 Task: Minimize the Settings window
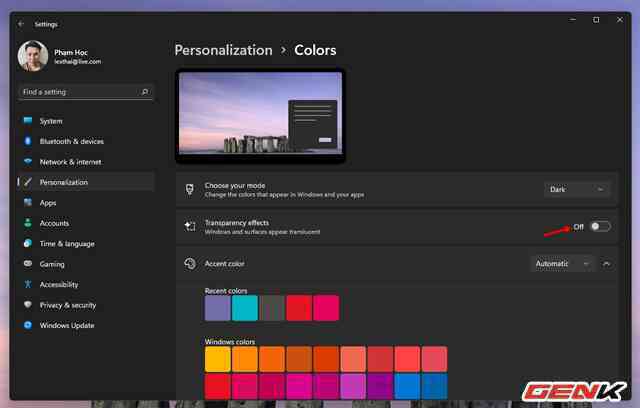pos(573,20)
